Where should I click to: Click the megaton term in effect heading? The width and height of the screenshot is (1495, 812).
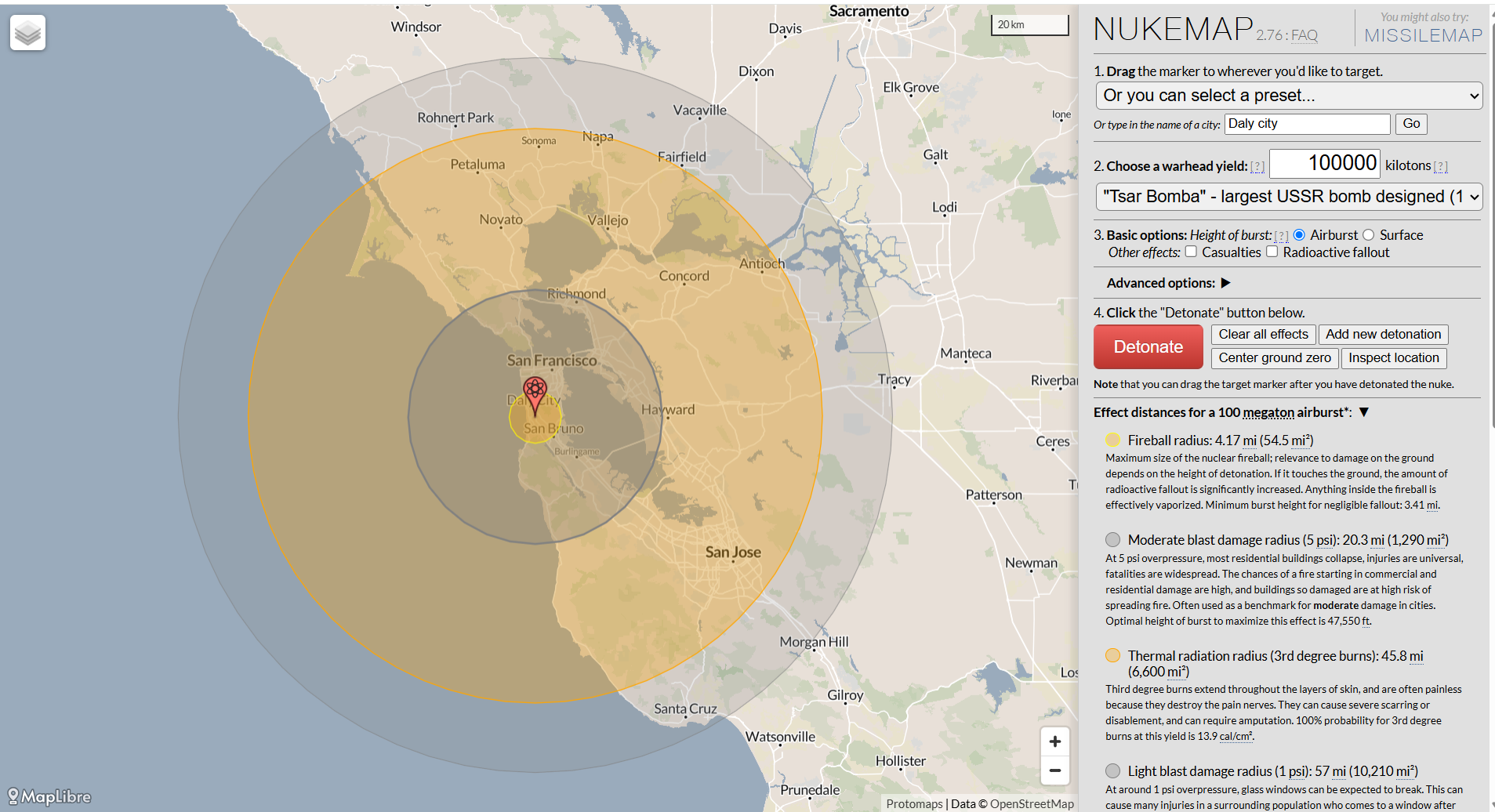pos(1268,412)
